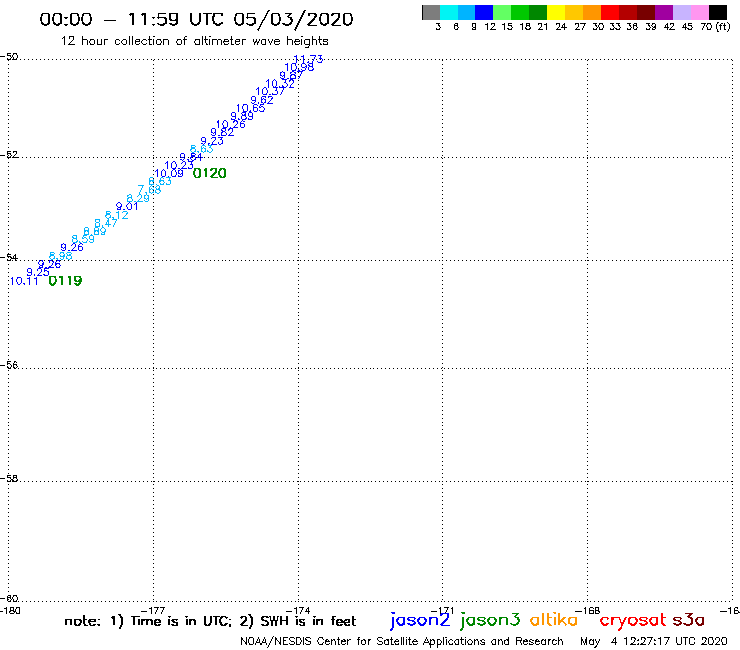Click the dark green swatch in the scale
This screenshot has height=650, width=740.
click(538, 13)
